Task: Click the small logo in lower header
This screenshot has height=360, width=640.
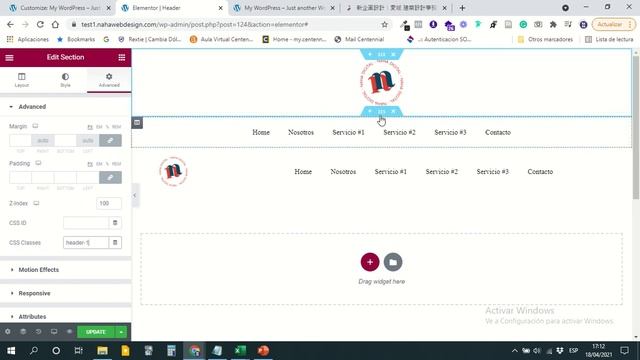Action: pos(173,171)
